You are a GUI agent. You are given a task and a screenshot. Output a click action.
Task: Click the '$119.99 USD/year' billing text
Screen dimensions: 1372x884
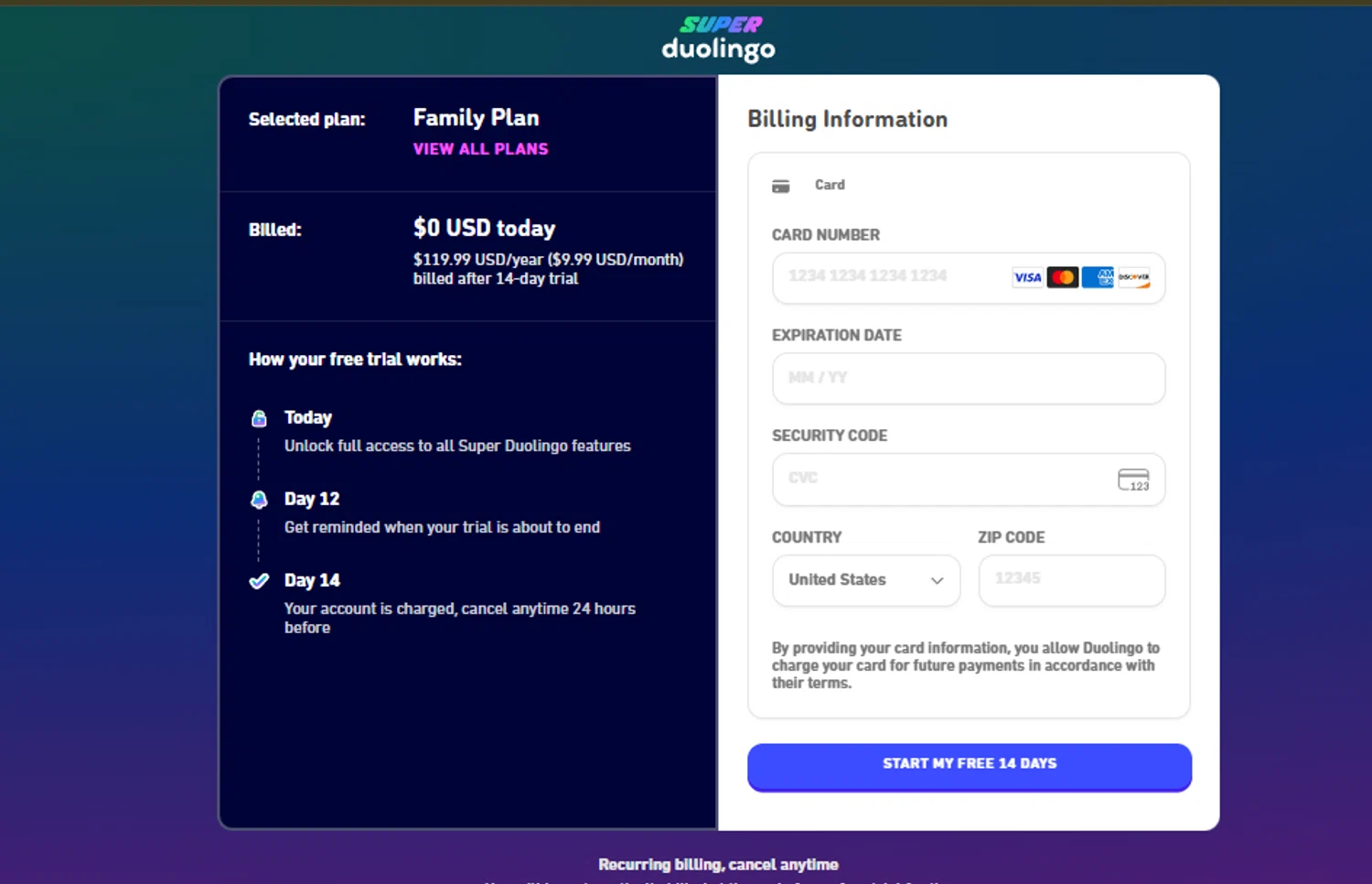click(x=548, y=268)
